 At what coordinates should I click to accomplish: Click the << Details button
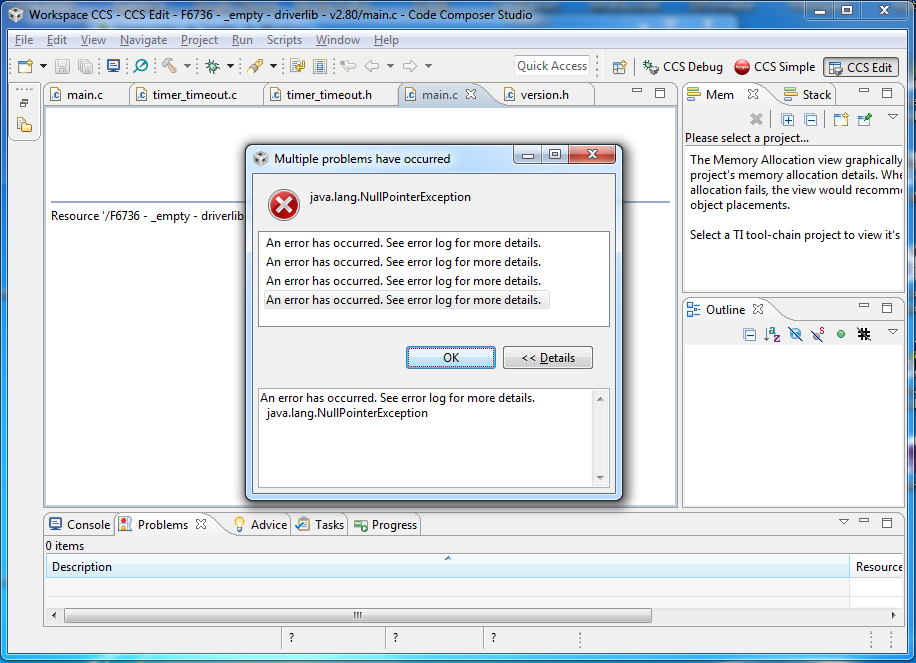click(x=548, y=357)
